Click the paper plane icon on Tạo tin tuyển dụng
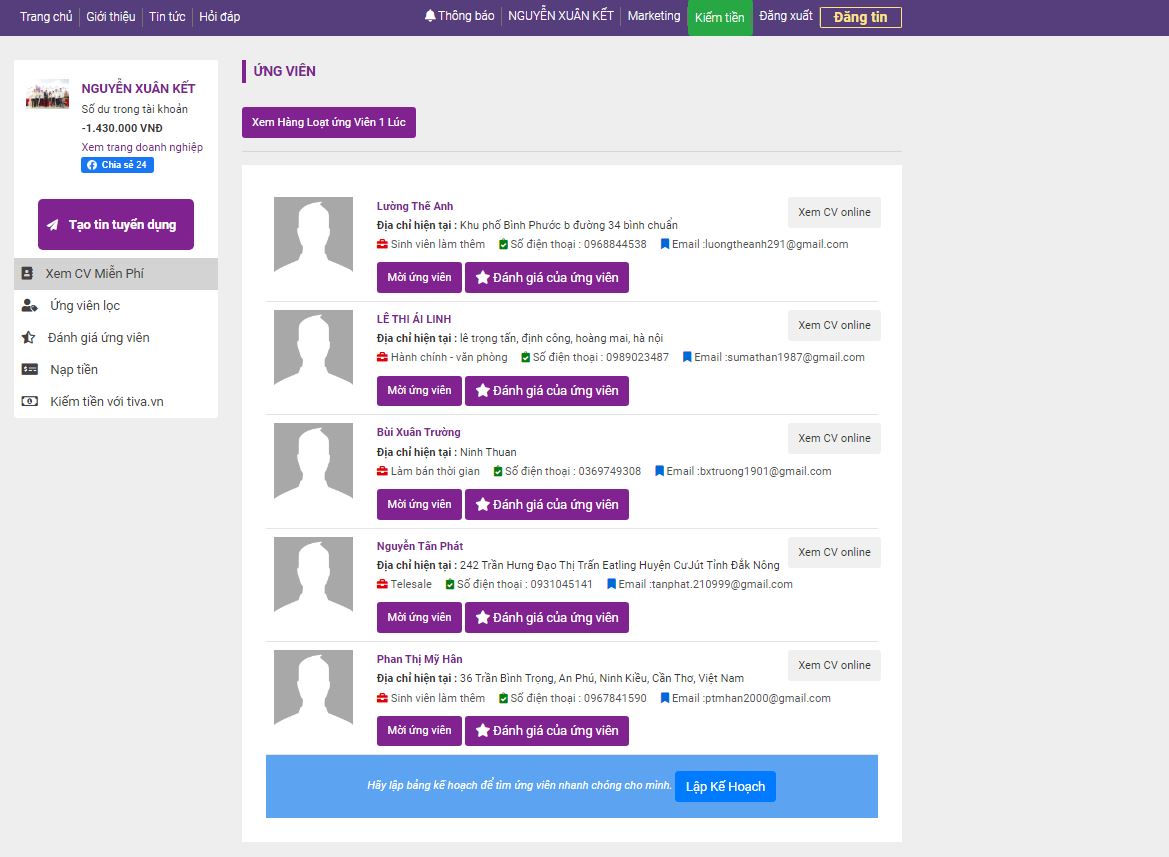Viewport: 1169px width, 857px height. pos(53,225)
